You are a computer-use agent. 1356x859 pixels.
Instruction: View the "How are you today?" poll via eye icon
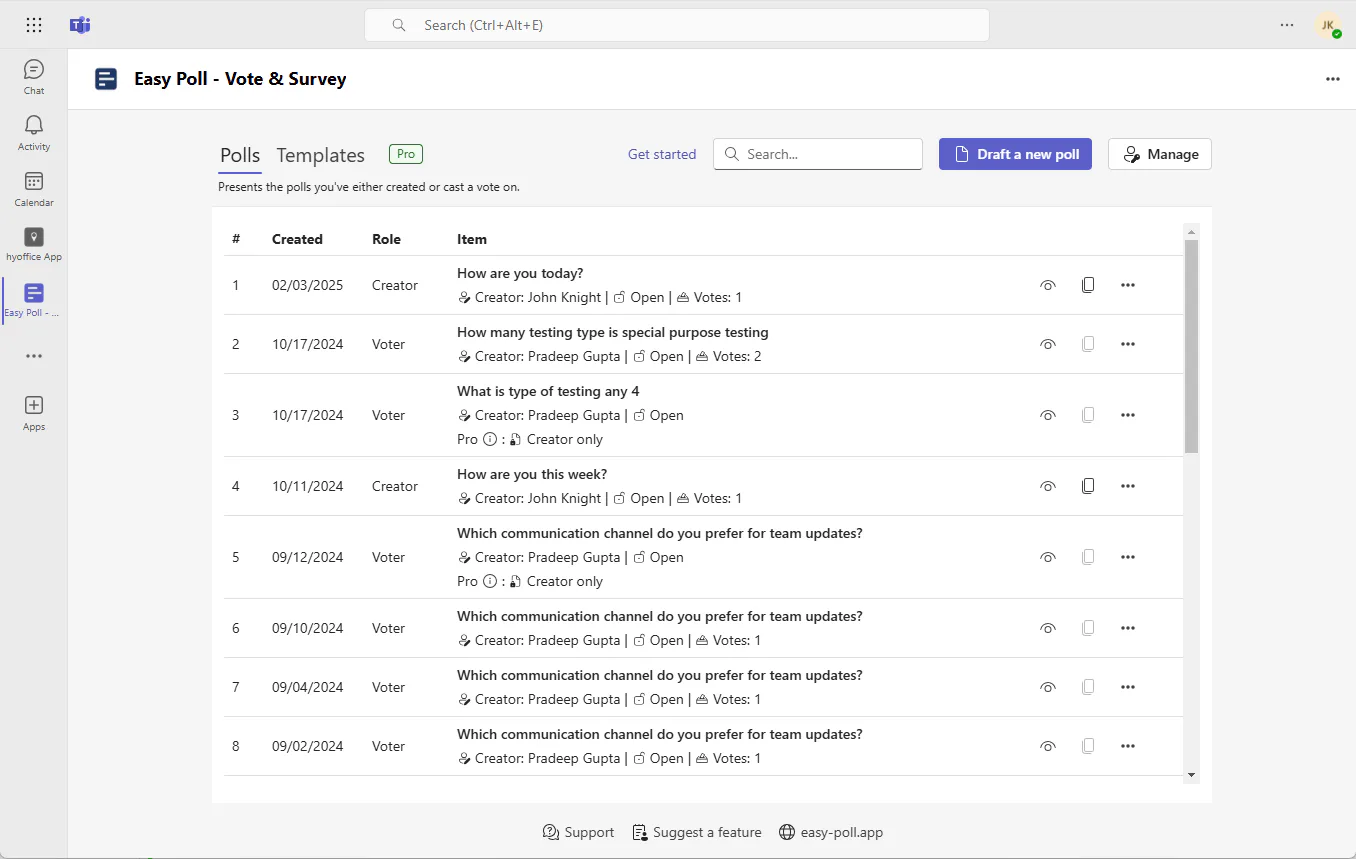1048,285
